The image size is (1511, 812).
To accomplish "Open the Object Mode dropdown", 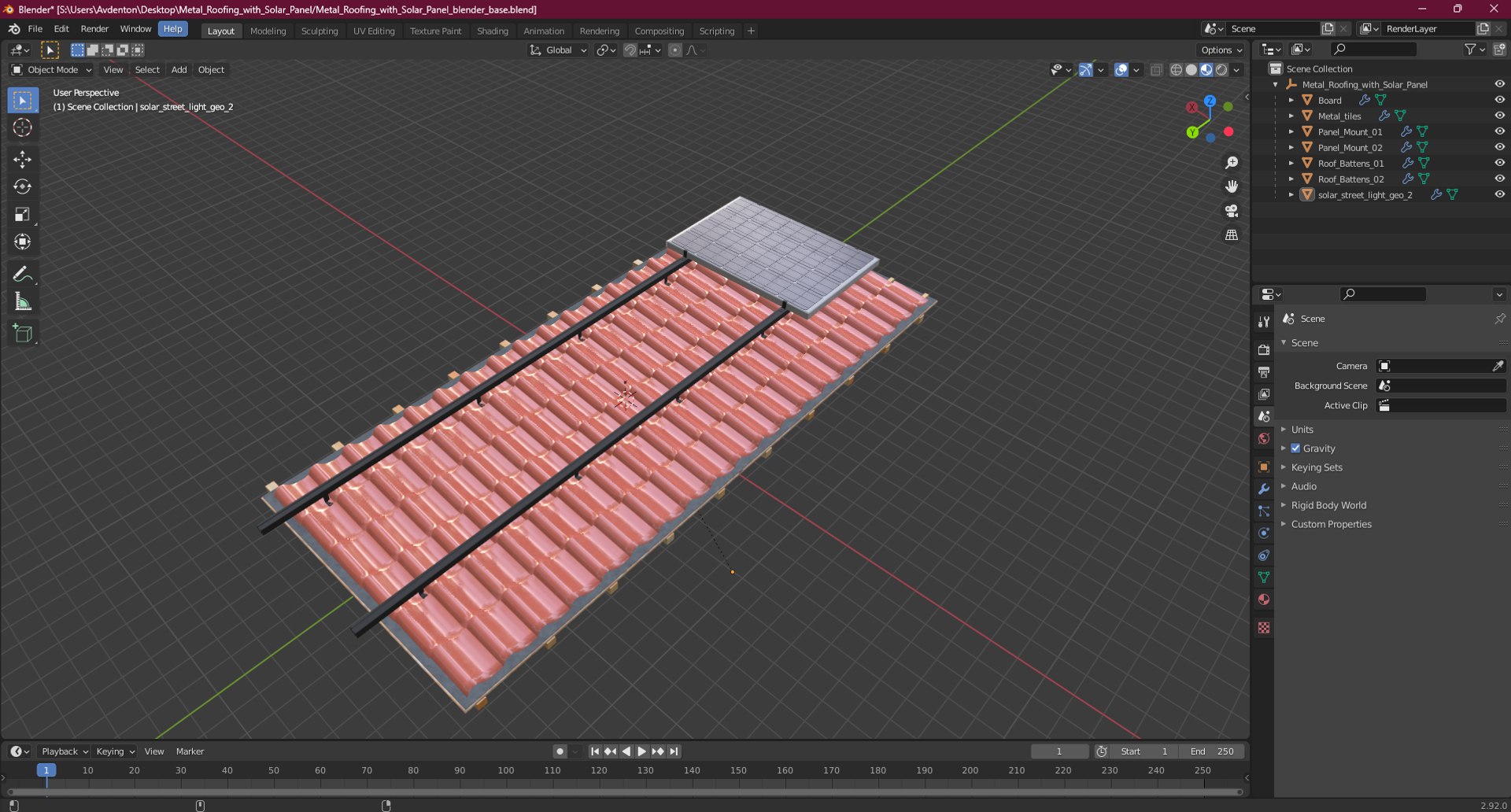I will click(x=51, y=70).
